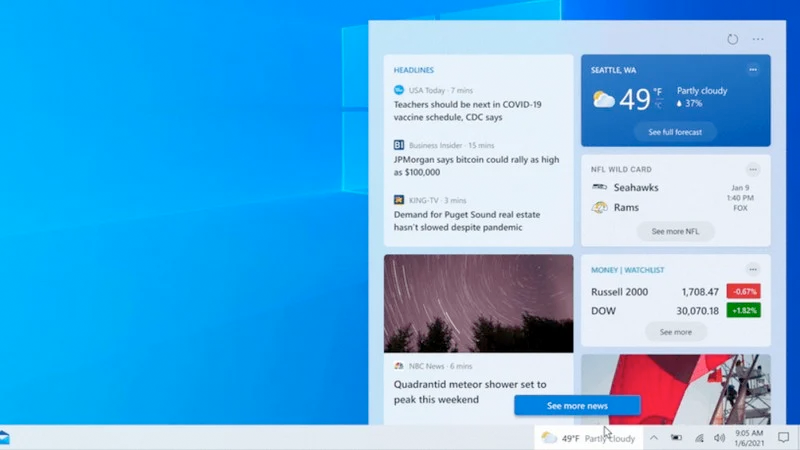Click the Seahawks team logo
Image resolution: width=800 pixels, height=450 pixels.
coord(600,187)
